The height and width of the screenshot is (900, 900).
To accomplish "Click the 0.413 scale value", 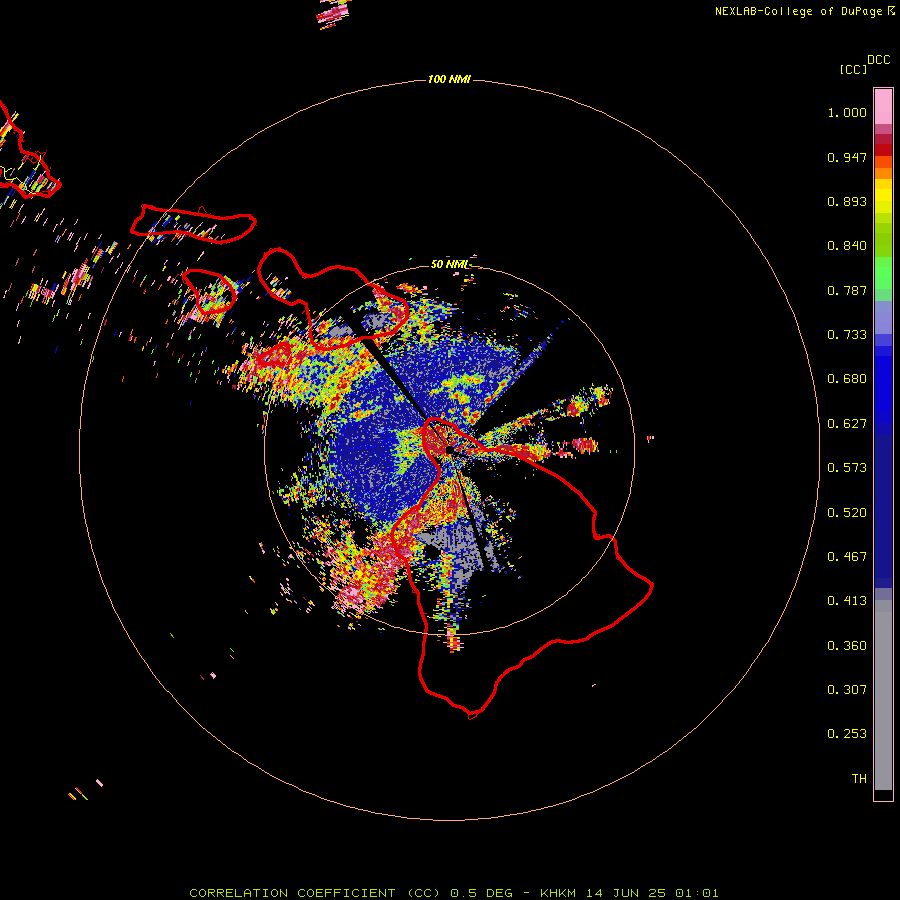I will tap(847, 601).
